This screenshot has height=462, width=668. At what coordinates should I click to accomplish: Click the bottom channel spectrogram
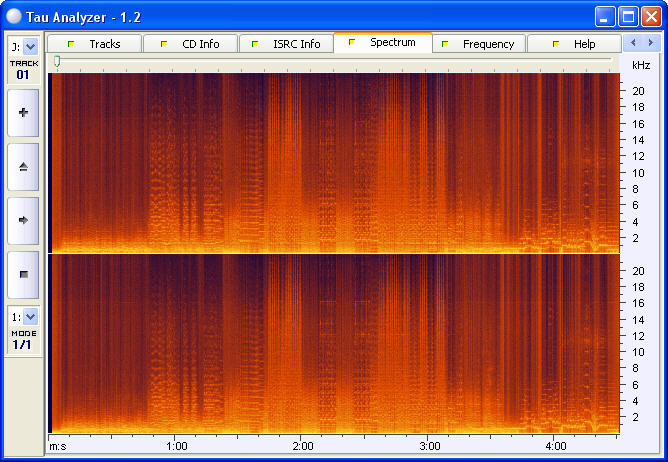tap(334, 344)
